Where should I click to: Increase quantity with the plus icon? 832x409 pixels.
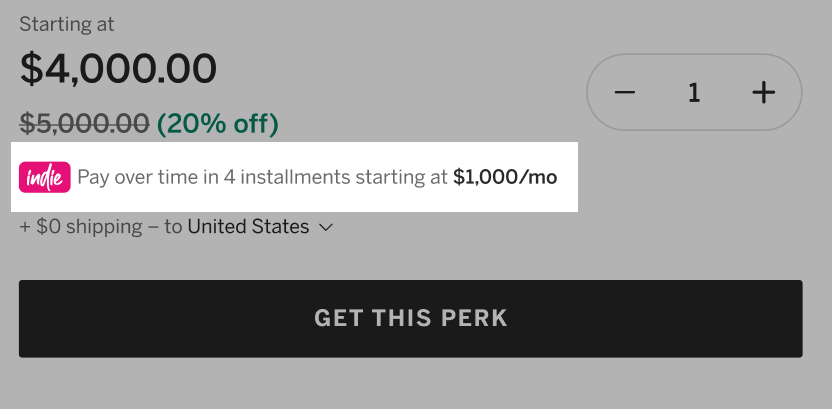(x=764, y=93)
